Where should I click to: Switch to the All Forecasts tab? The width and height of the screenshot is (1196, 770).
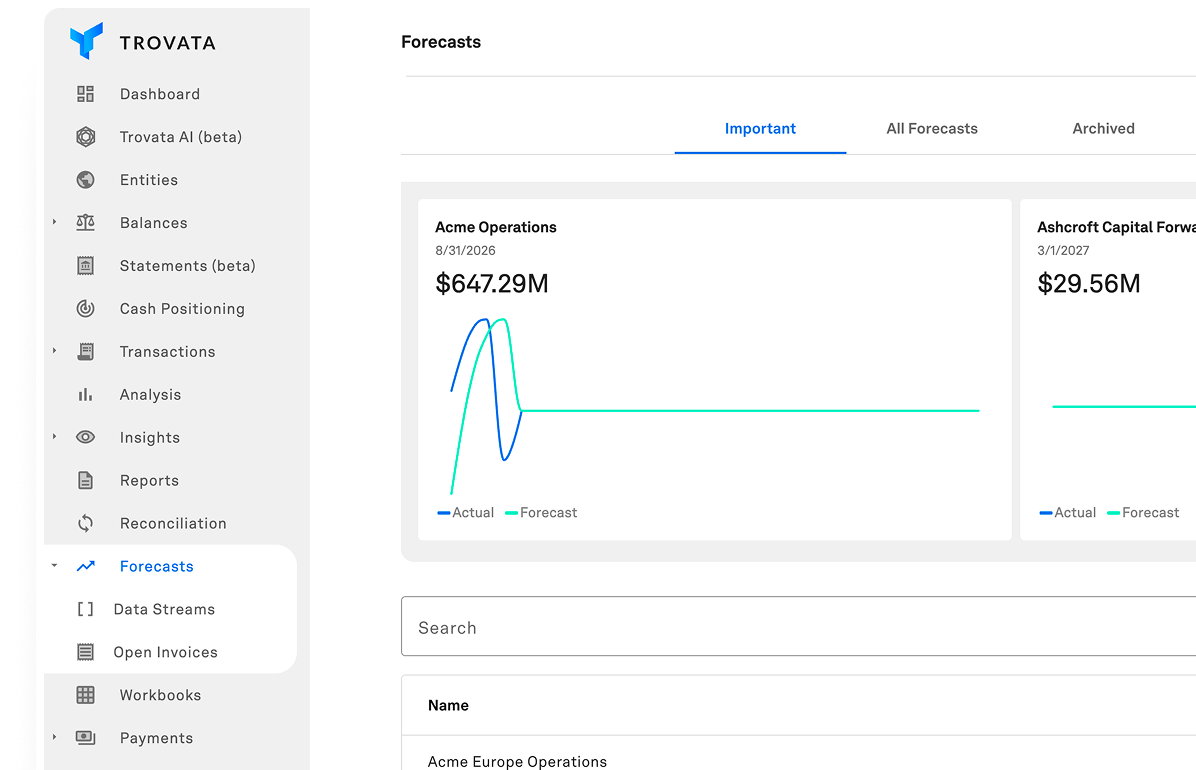pyautogui.click(x=932, y=128)
